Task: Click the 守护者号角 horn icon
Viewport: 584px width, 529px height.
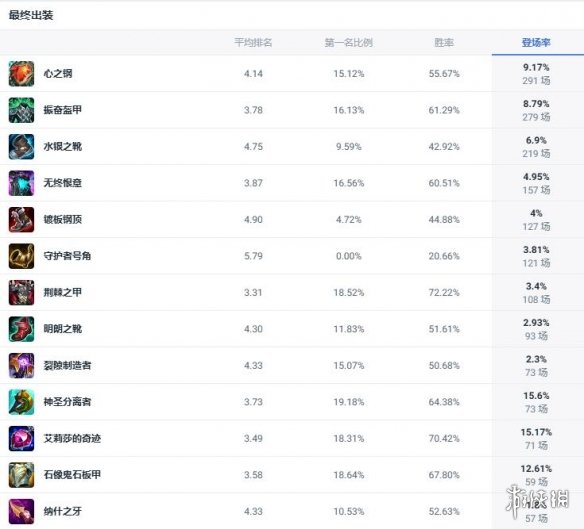Action: 21,256
